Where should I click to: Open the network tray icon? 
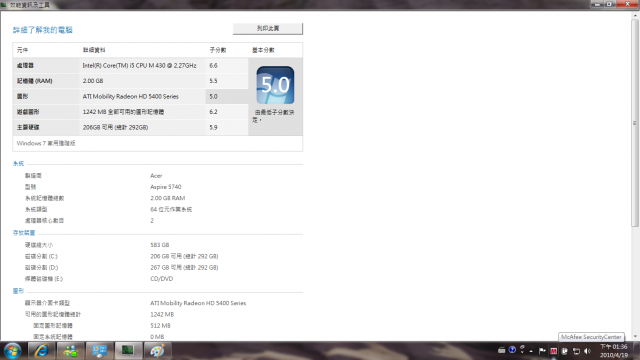[x=576, y=351]
